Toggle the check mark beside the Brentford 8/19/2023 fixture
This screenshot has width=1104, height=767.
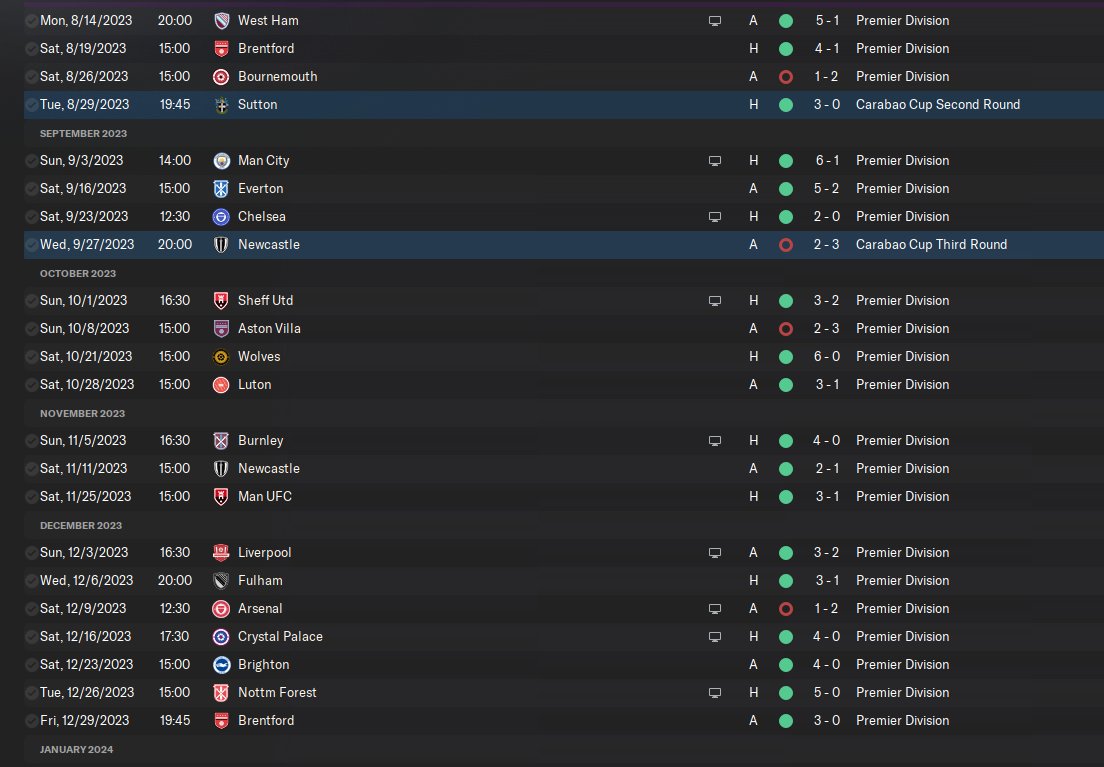pos(31,48)
